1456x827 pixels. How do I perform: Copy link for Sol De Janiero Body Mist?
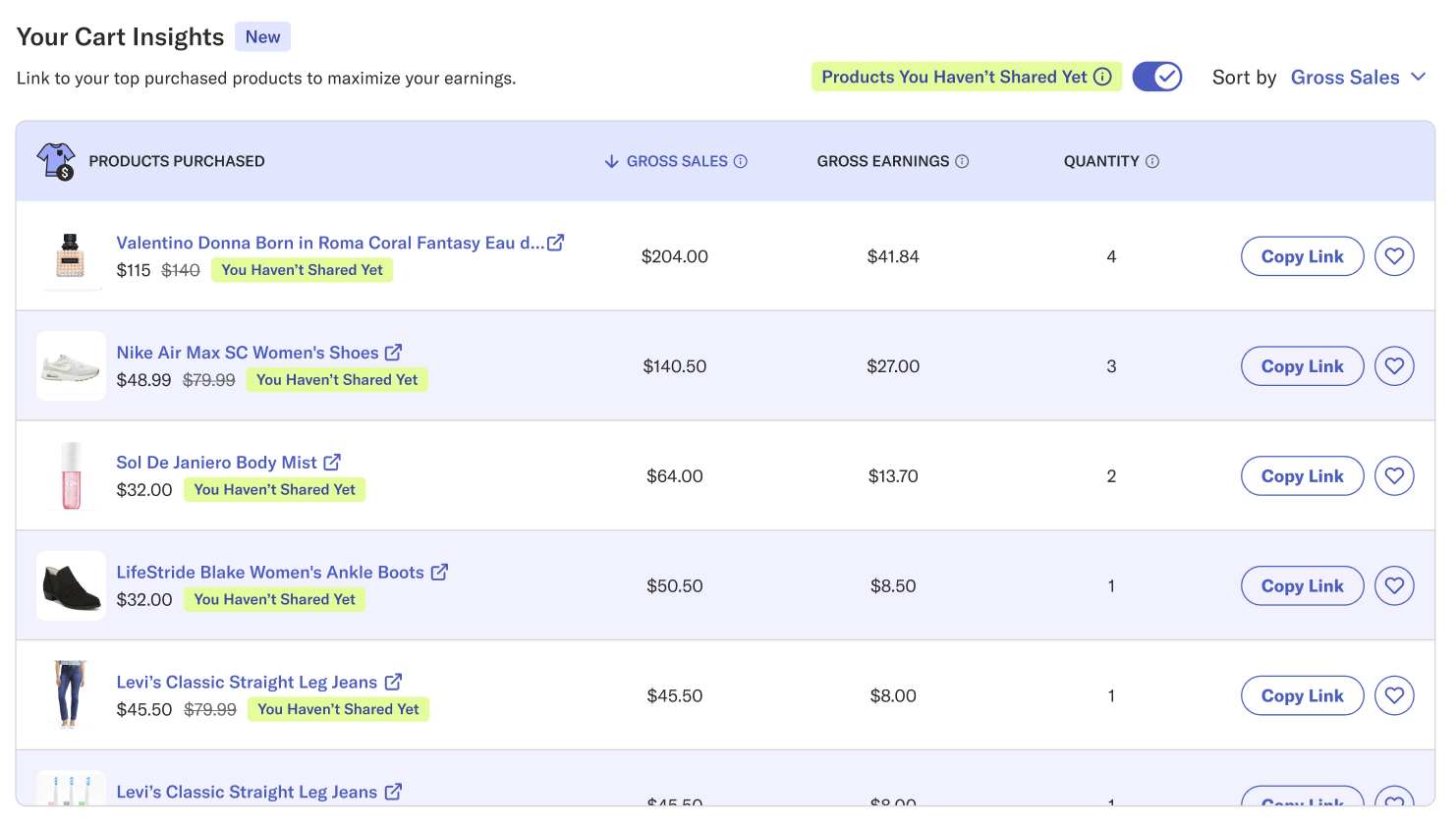point(1302,476)
